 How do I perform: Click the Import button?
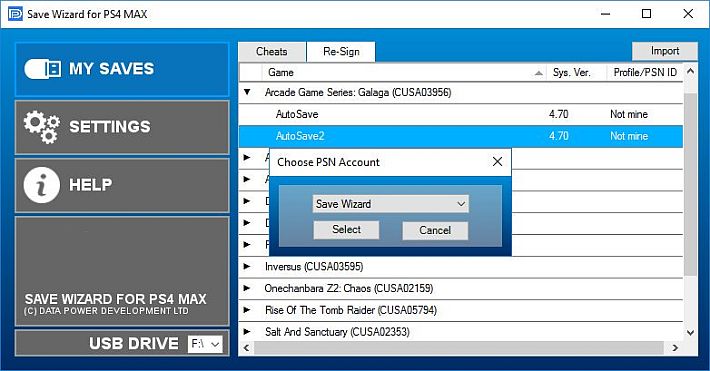(x=665, y=51)
